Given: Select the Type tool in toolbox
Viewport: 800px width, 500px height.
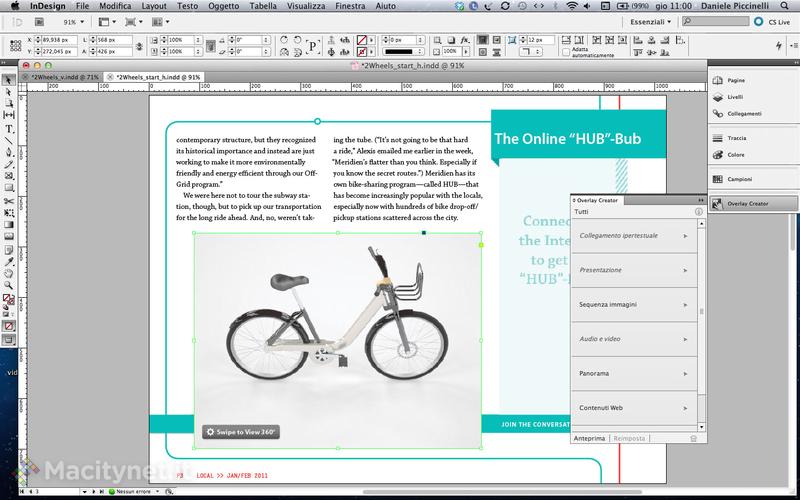Looking at the screenshot, I should (10, 129).
